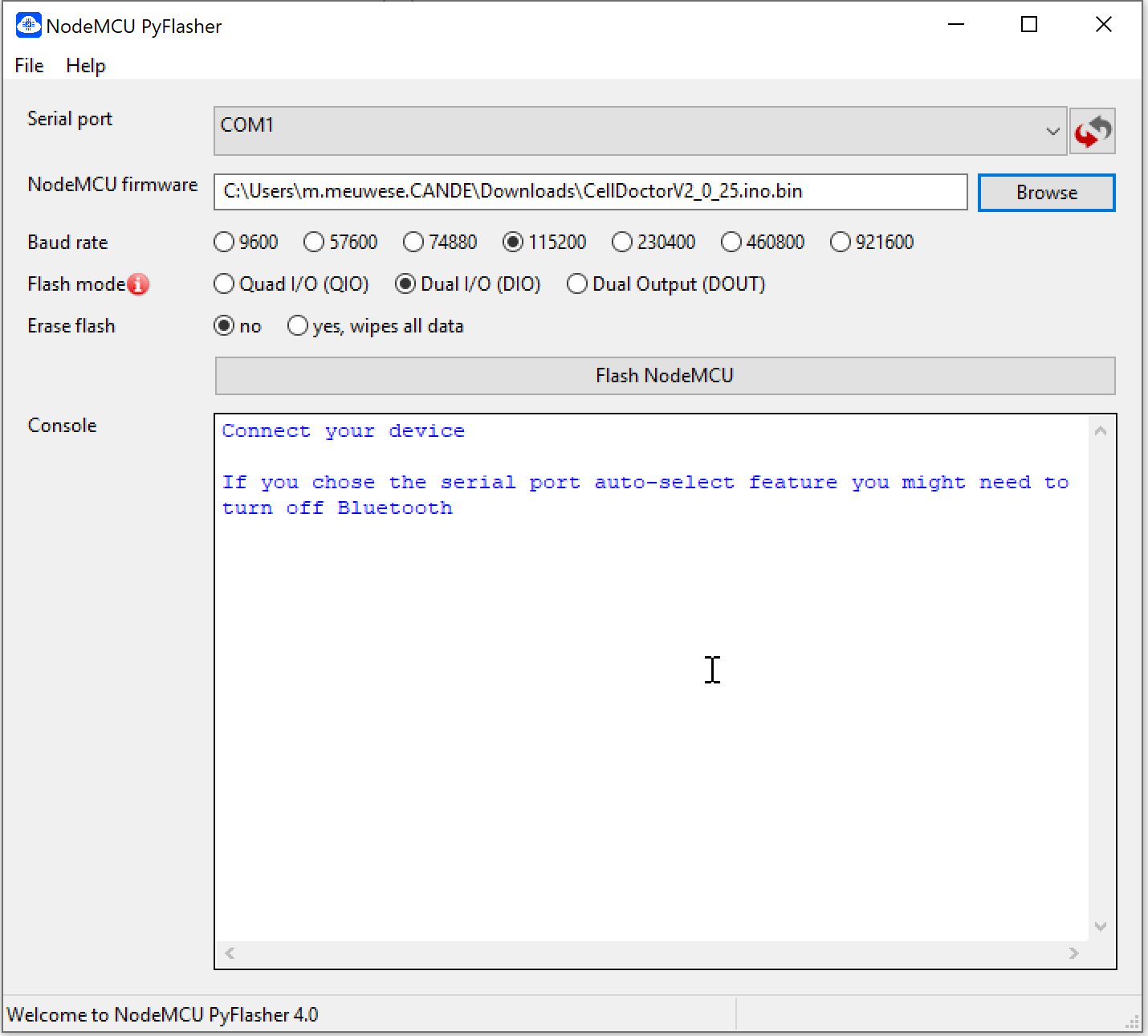Click the console scroll down arrow
The height and width of the screenshot is (1036, 1148).
(x=1101, y=927)
